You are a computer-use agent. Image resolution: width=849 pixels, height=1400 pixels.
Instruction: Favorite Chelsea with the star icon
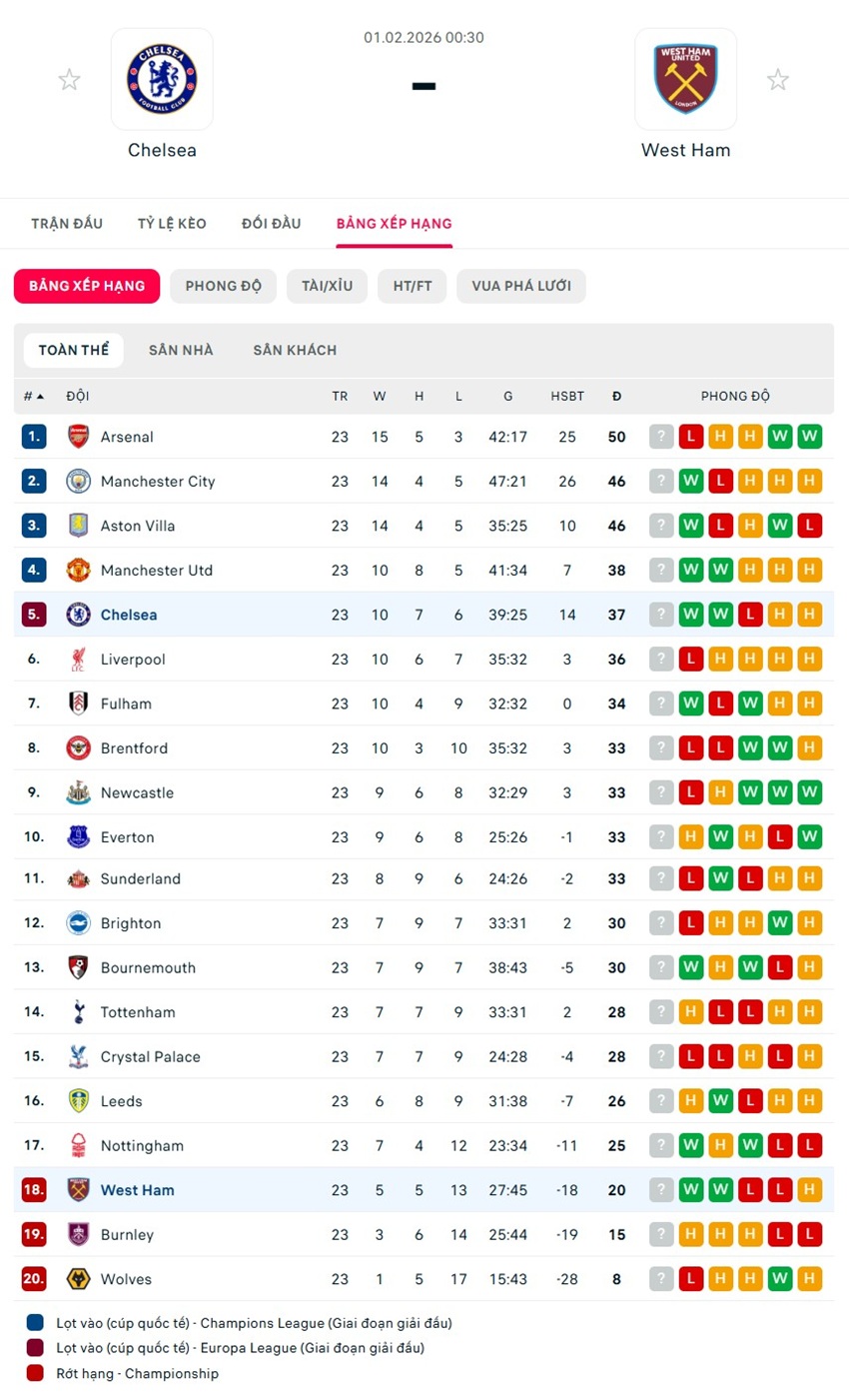pos(69,80)
